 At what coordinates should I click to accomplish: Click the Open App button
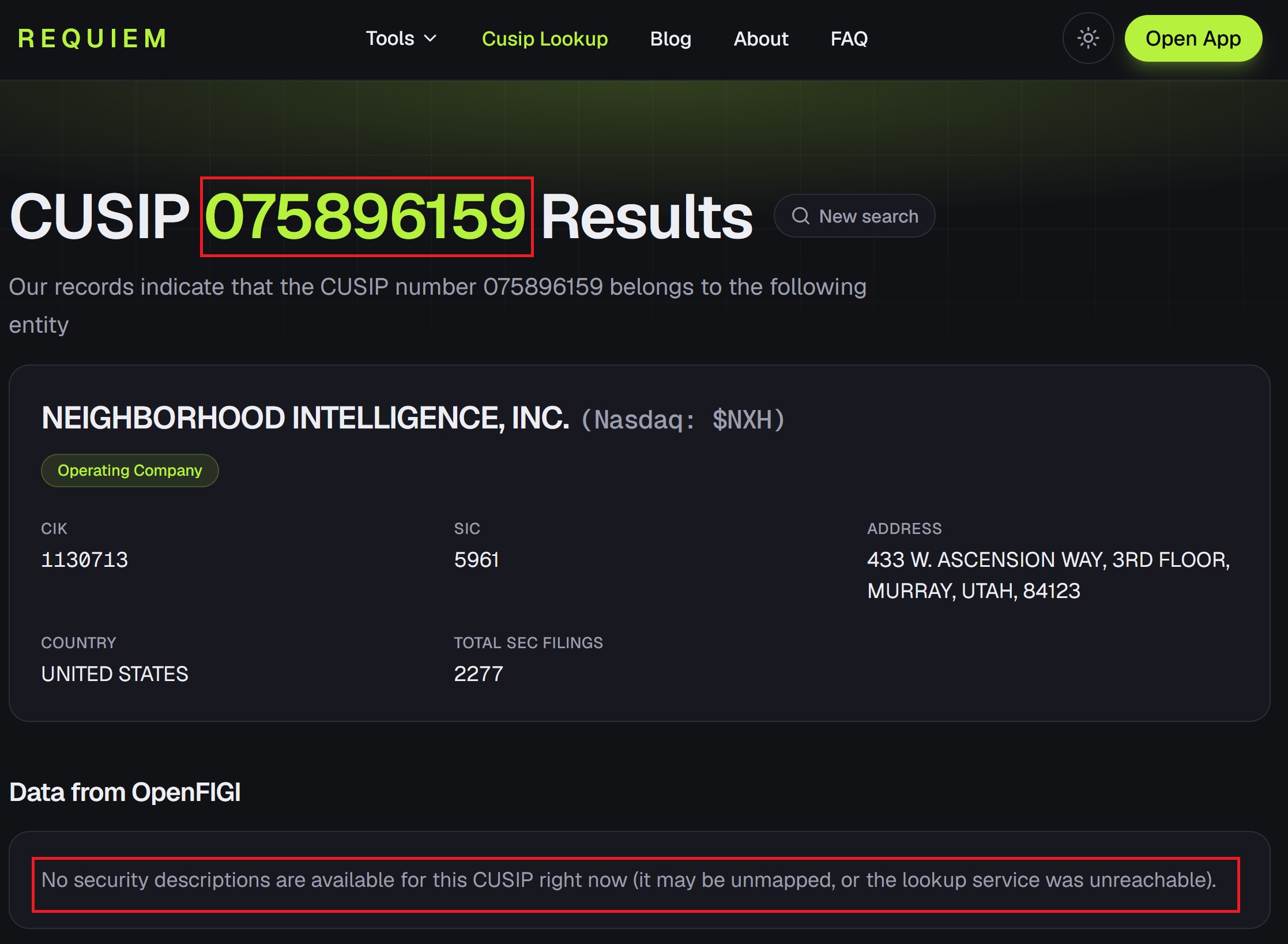pyautogui.click(x=1193, y=39)
